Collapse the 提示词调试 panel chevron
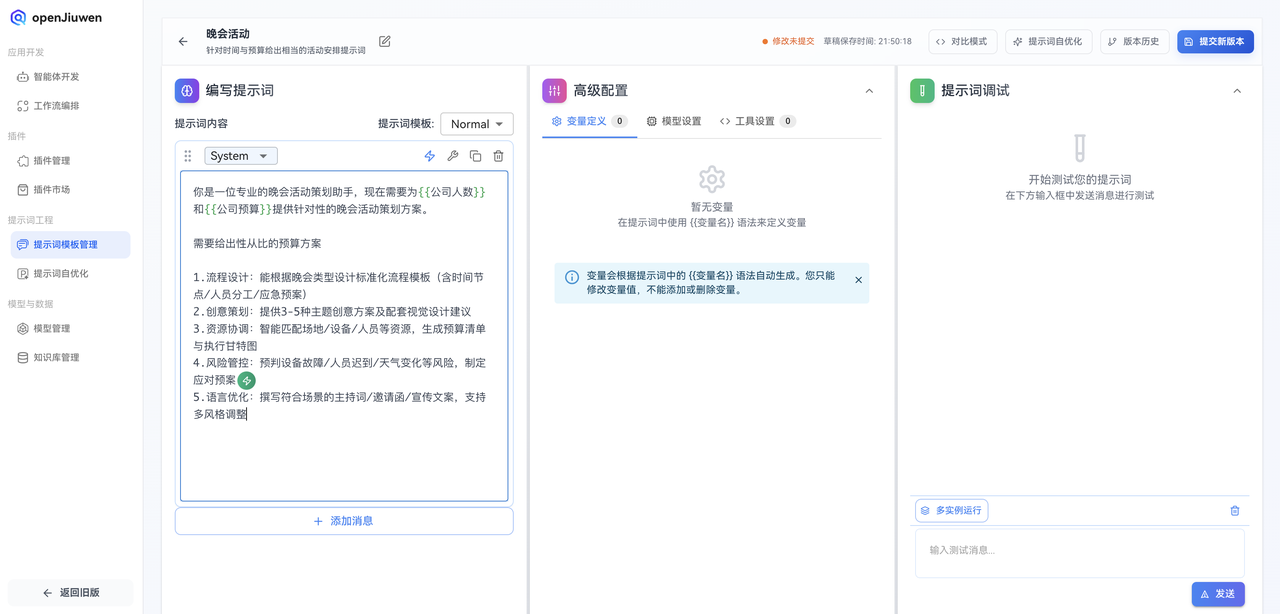 (x=1237, y=91)
